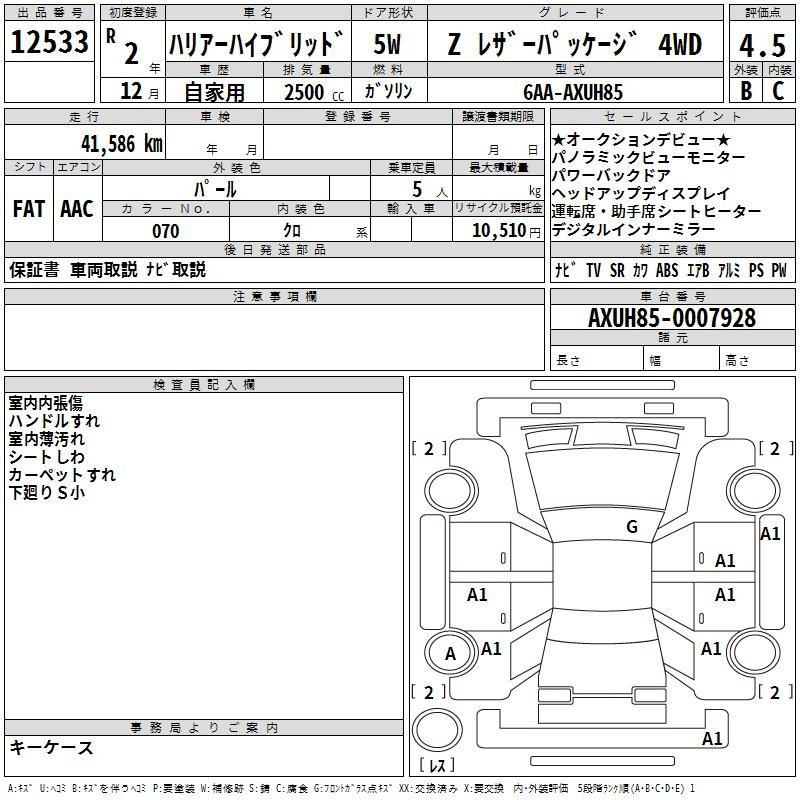Click the circled A mark on the wheel
The image size is (800, 800).
[450, 654]
